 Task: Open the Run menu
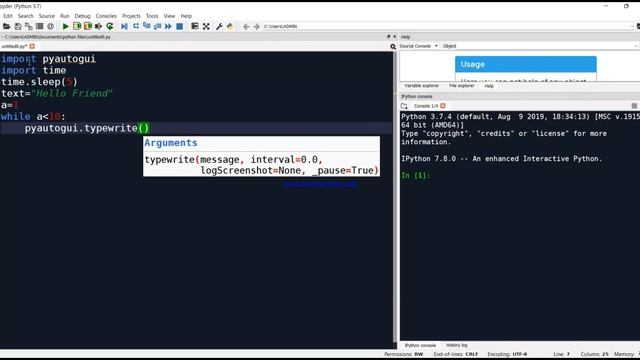pos(64,16)
